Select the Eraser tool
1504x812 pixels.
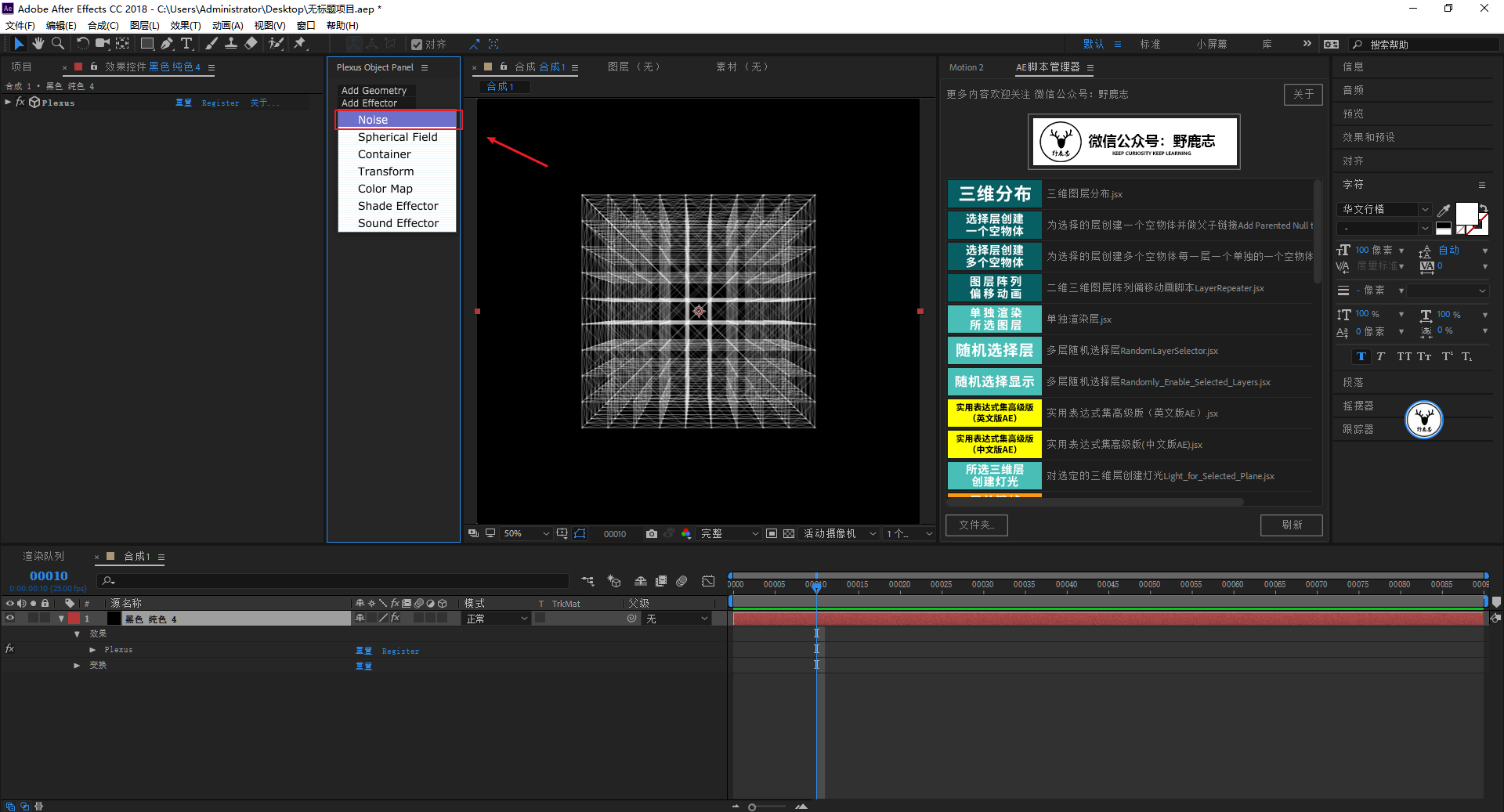tap(251, 44)
